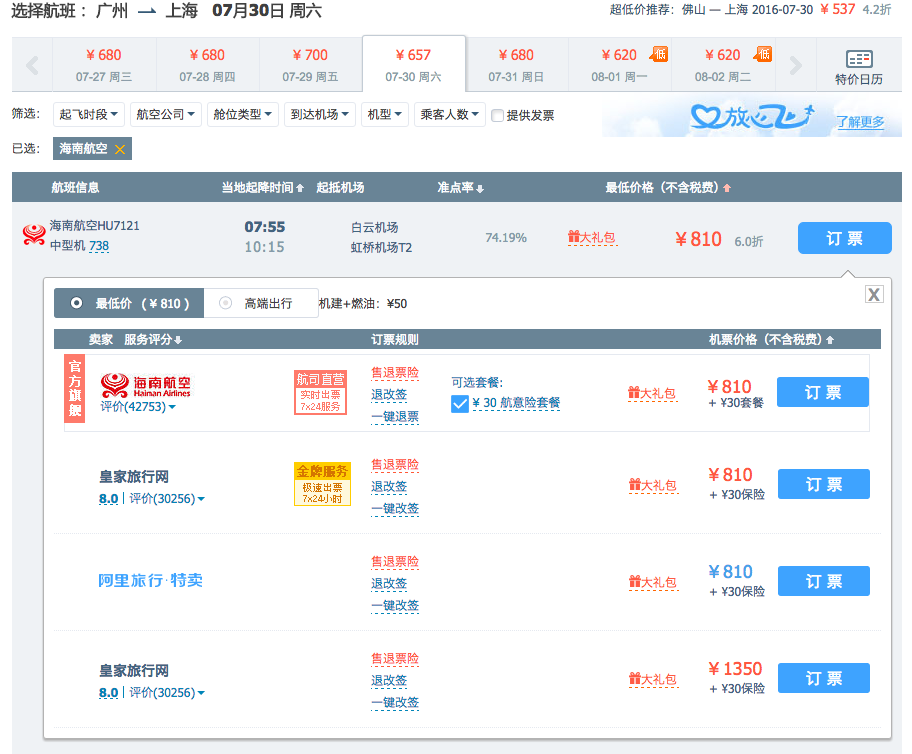This screenshot has height=754, width=912.
Task: Click 订票 for the ¥1350 offer
Action: pyautogui.click(x=823, y=678)
